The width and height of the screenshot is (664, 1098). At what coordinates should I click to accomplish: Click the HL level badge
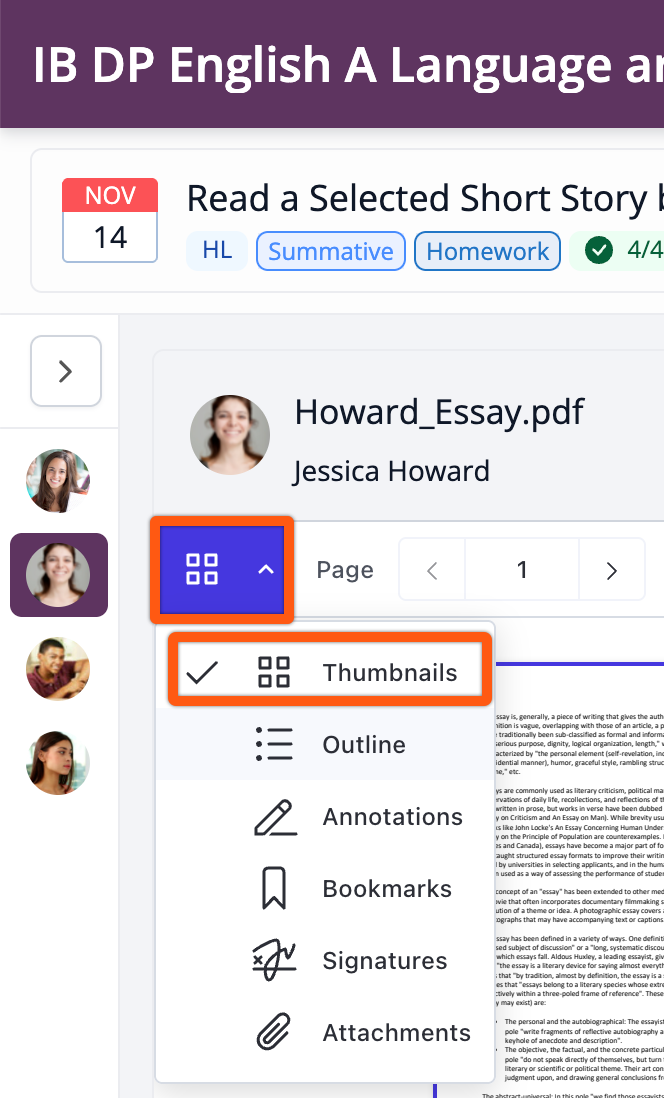click(x=217, y=251)
